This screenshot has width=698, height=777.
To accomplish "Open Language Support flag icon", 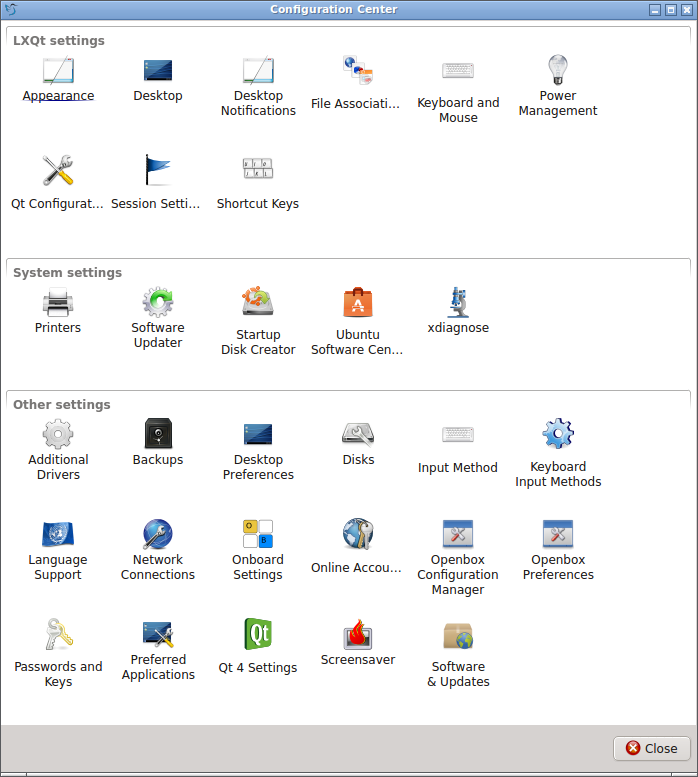I will click(58, 534).
